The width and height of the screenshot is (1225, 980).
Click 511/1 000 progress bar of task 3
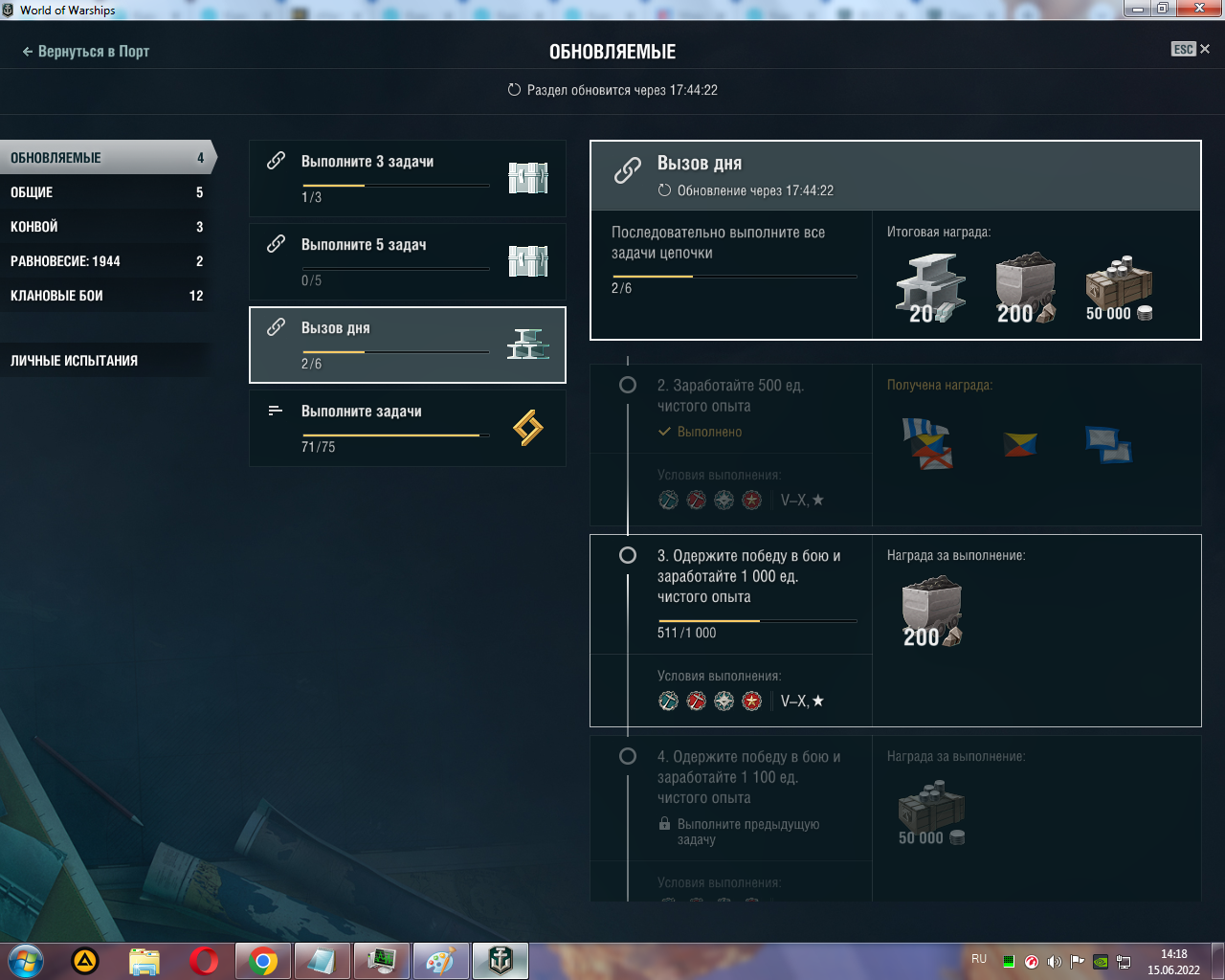[x=757, y=621]
